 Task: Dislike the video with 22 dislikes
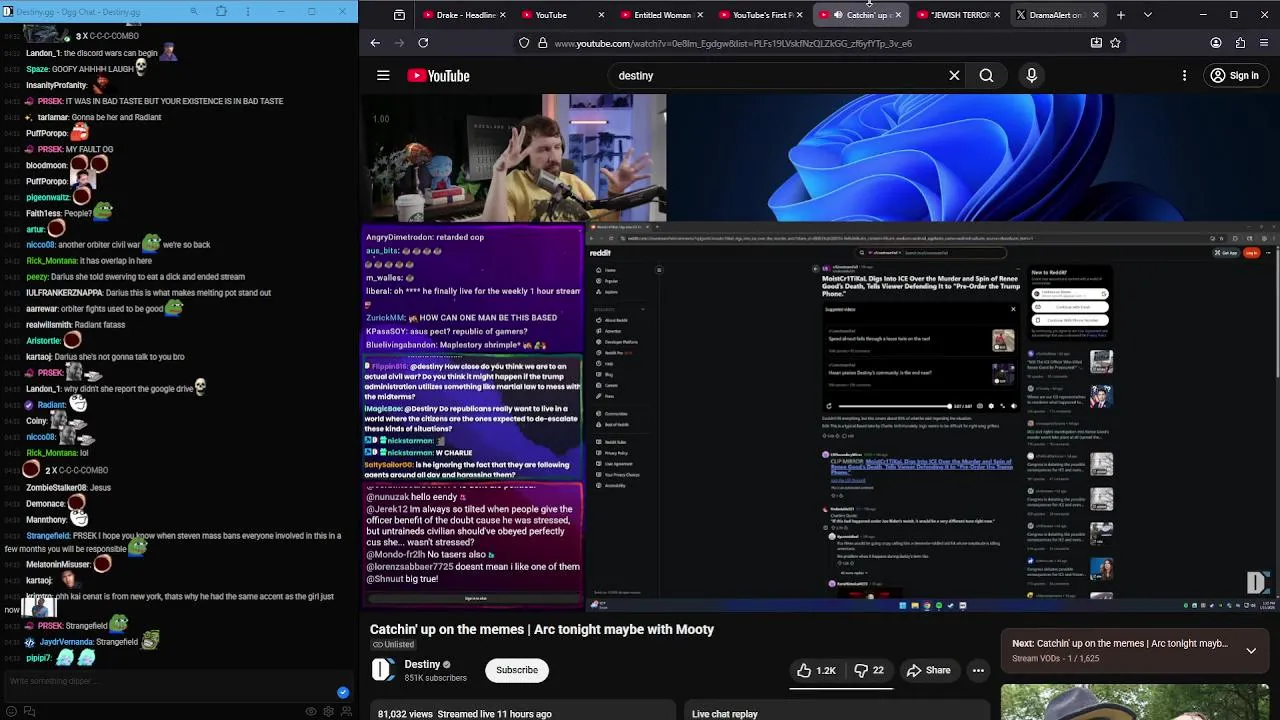[869, 670]
